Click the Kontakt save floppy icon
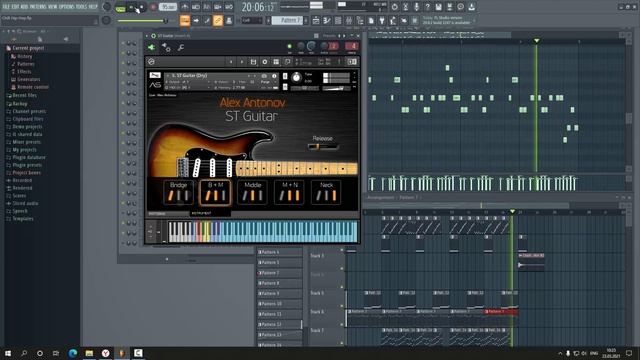640x360 pixels. 253,62
